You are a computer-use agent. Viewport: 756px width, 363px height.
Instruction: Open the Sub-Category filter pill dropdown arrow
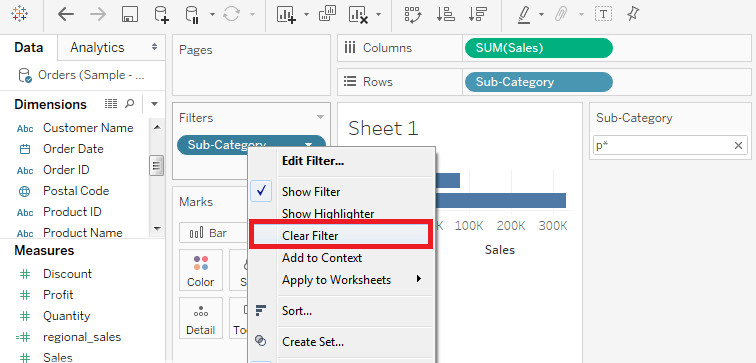(x=309, y=145)
